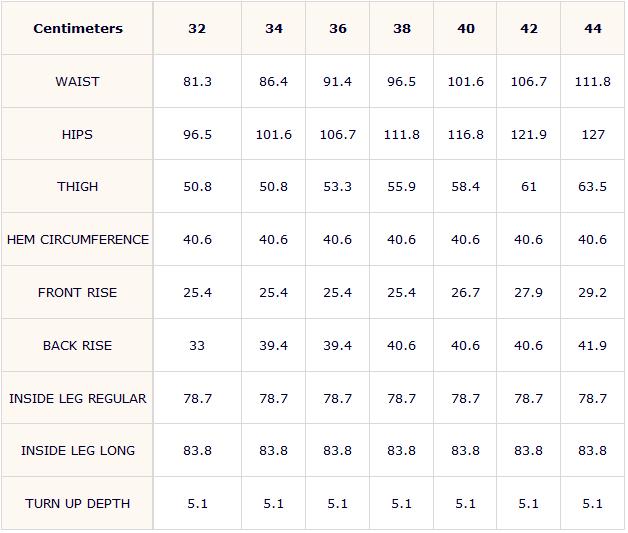628x533 pixels.
Task: Select front rise value 26.7
Action: 465,292
